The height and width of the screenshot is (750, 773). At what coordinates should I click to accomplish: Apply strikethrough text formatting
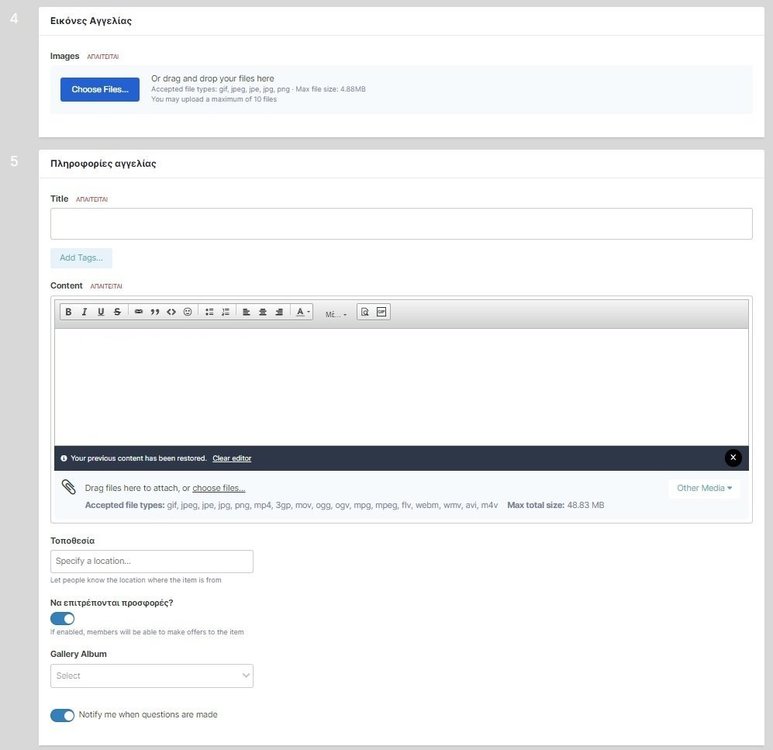[117, 312]
